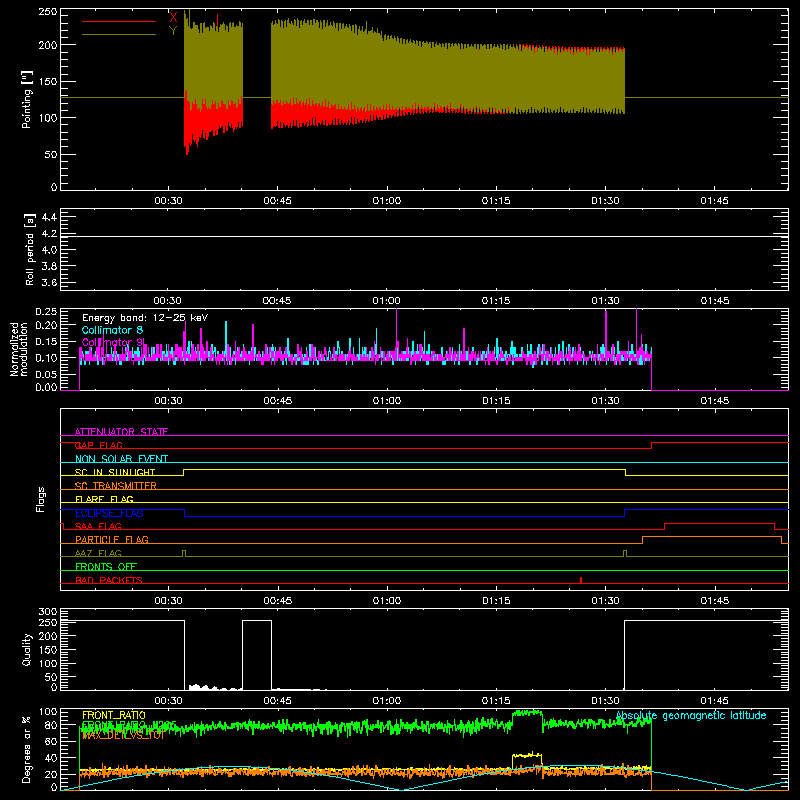Click the 80 tick on Degrees axis

point(52,725)
